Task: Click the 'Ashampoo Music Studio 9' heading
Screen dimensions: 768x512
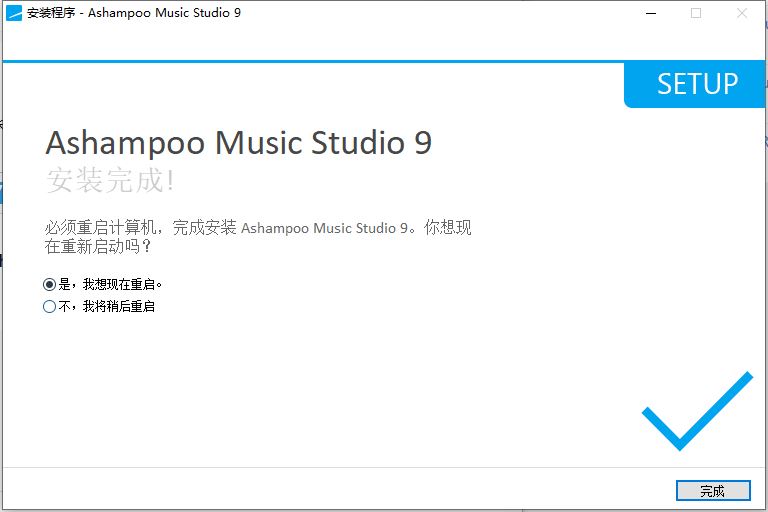Action: coord(239,143)
